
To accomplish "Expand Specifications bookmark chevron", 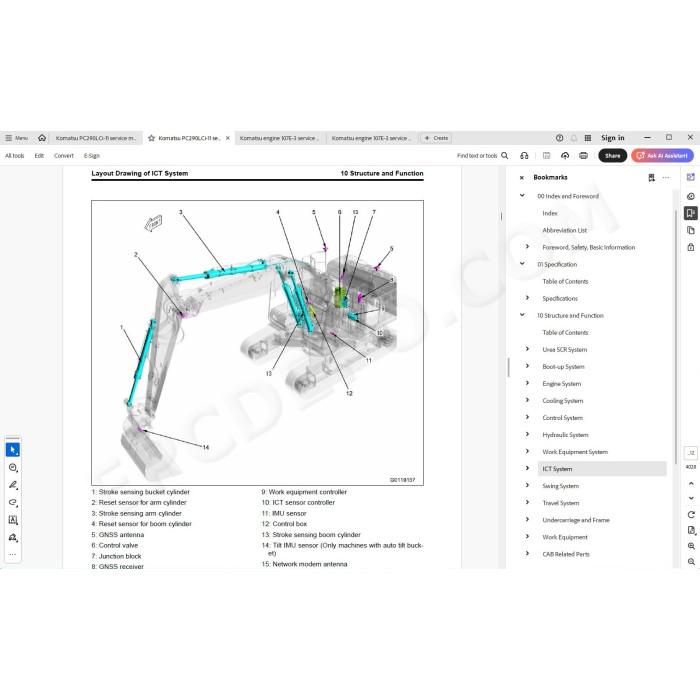I will (527, 298).
